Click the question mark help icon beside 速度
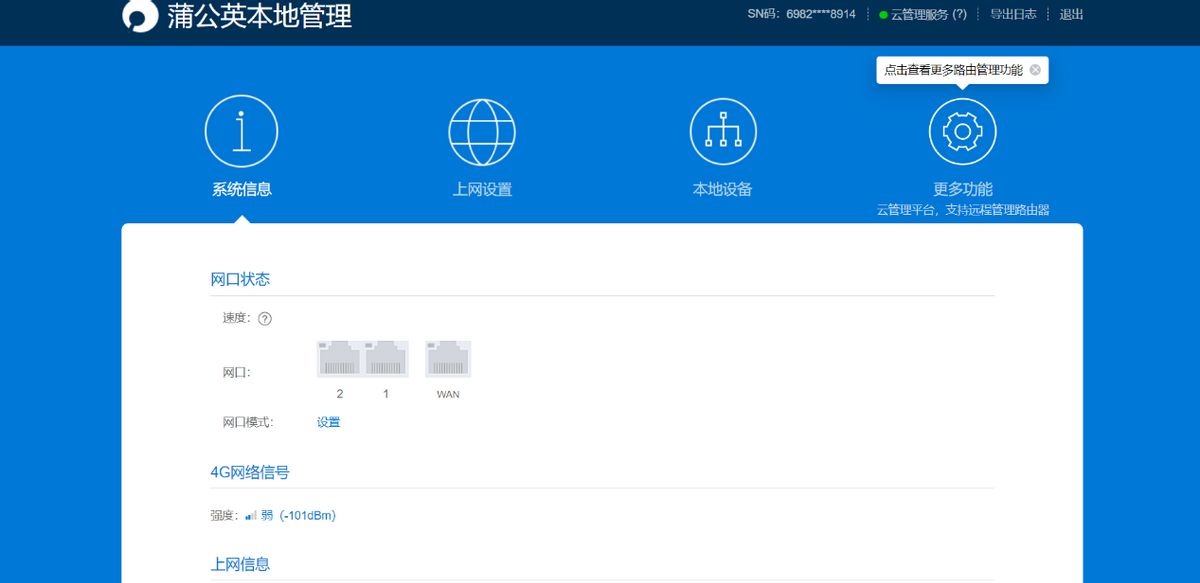The image size is (1200, 583). pyautogui.click(x=265, y=319)
